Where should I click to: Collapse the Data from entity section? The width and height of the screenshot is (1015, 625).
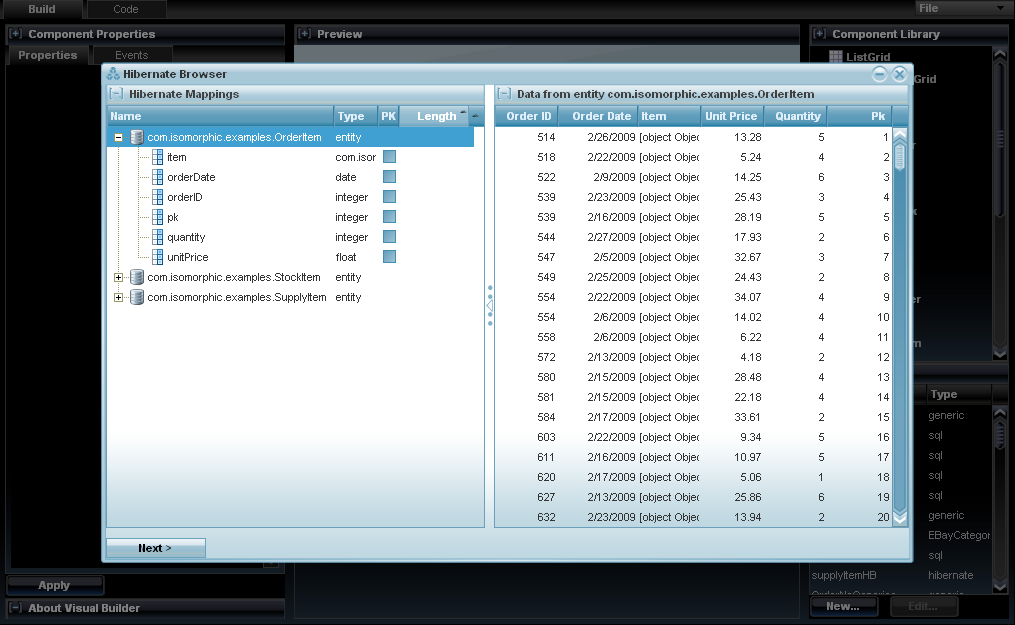[x=504, y=94]
